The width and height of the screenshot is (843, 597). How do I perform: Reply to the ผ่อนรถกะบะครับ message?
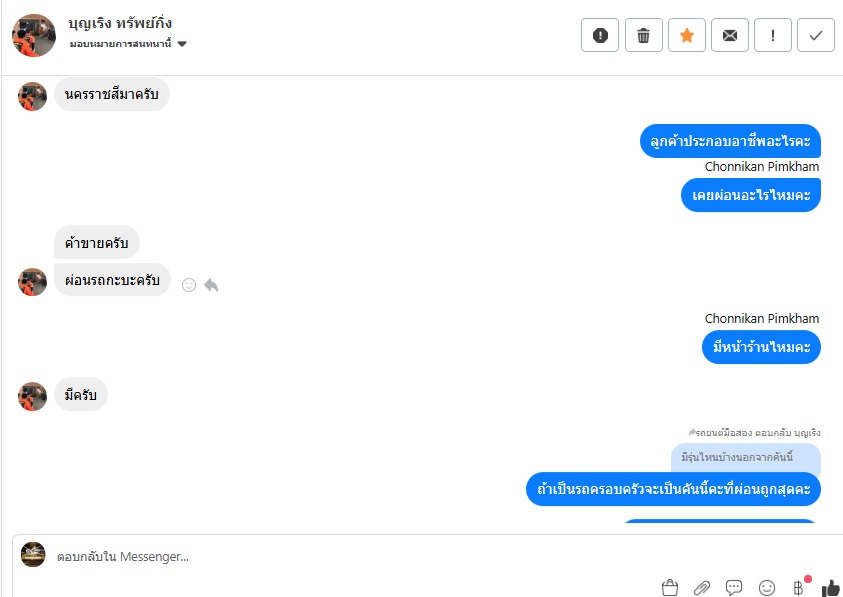pyautogui.click(x=211, y=285)
